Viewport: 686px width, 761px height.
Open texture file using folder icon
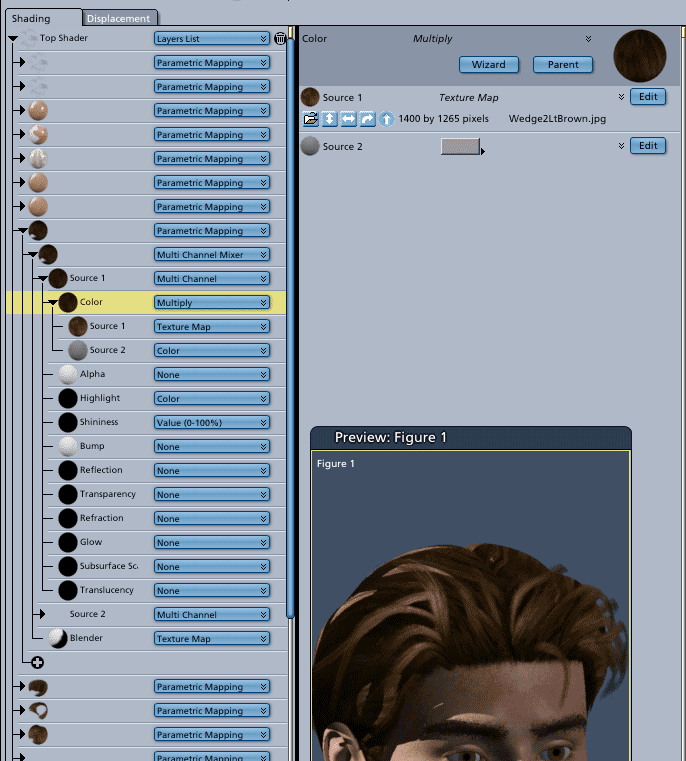pos(311,119)
